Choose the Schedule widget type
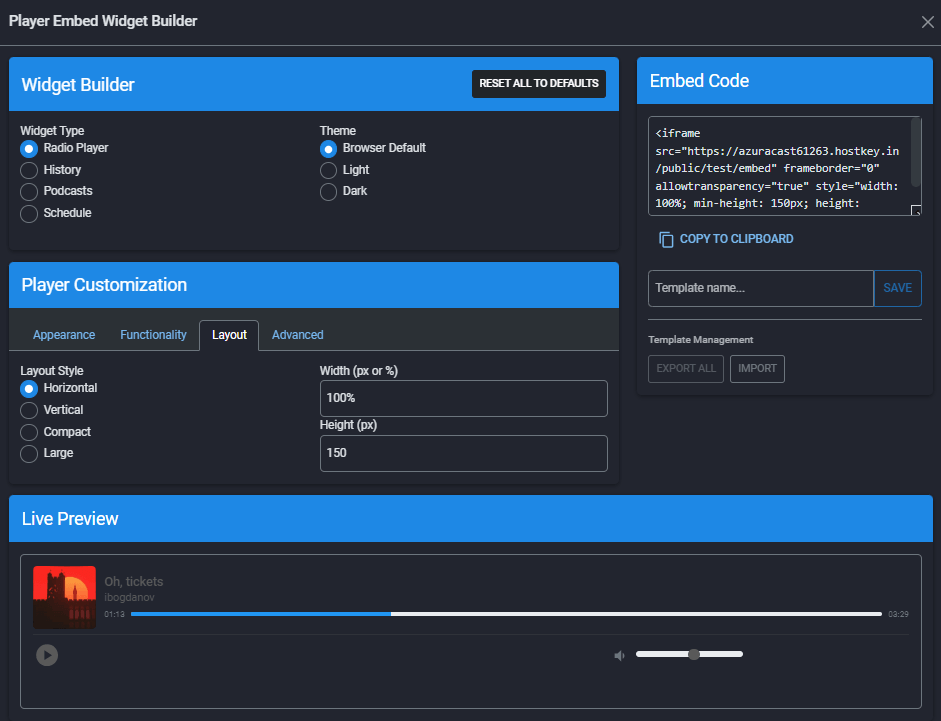The width and height of the screenshot is (941, 721). coord(29,213)
